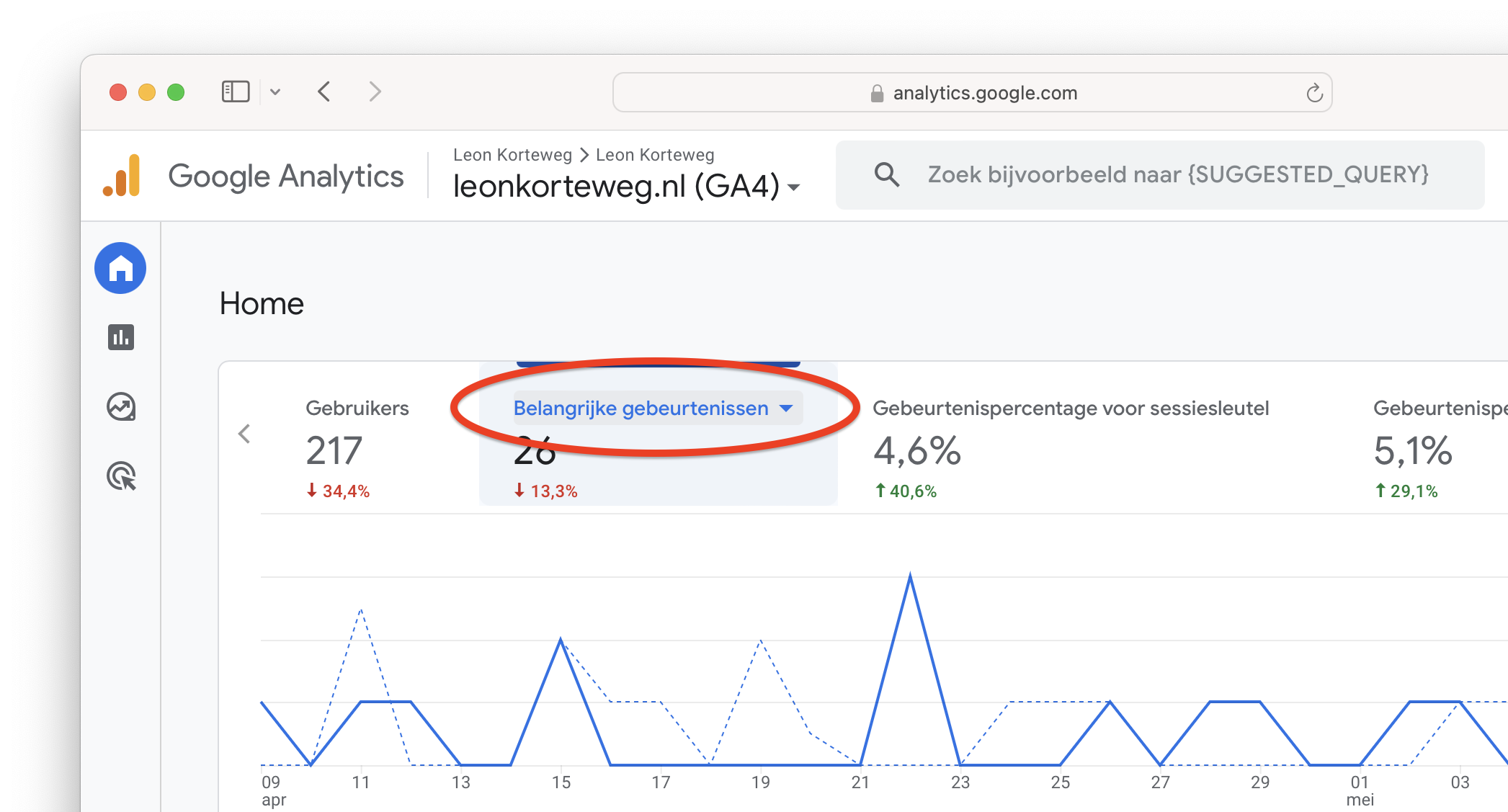Click the 01 mei axis label
The height and width of the screenshot is (812, 1508).
pyautogui.click(x=1360, y=790)
